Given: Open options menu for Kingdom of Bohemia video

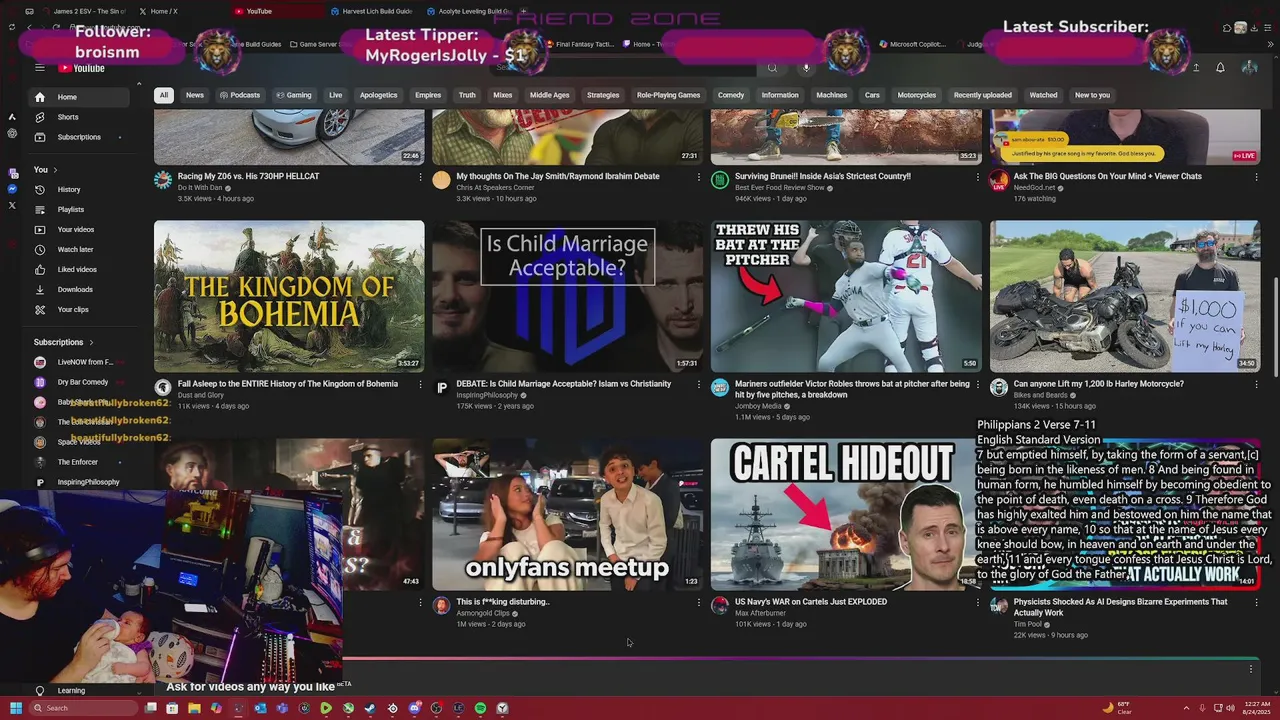Looking at the screenshot, I should point(420,385).
